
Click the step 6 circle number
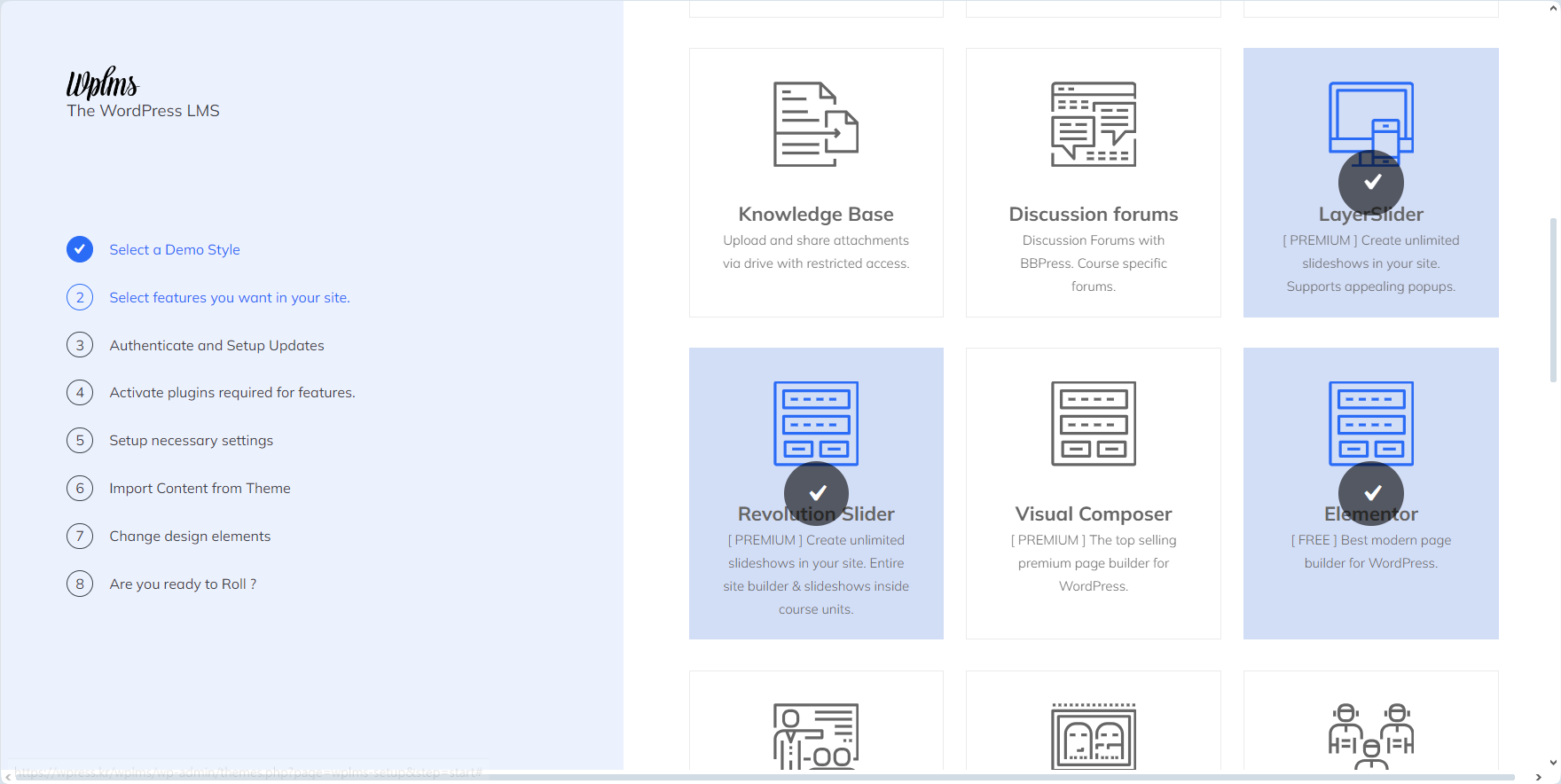click(80, 488)
